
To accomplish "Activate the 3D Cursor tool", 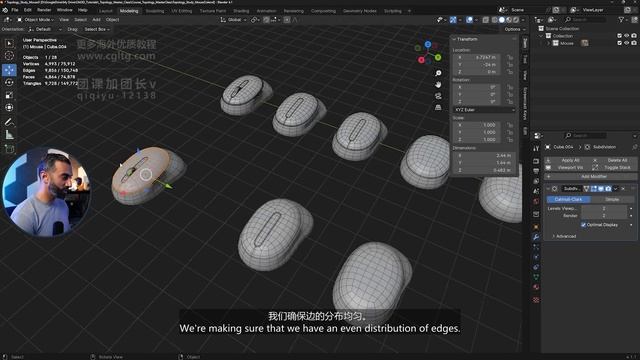I will click(x=9, y=56).
